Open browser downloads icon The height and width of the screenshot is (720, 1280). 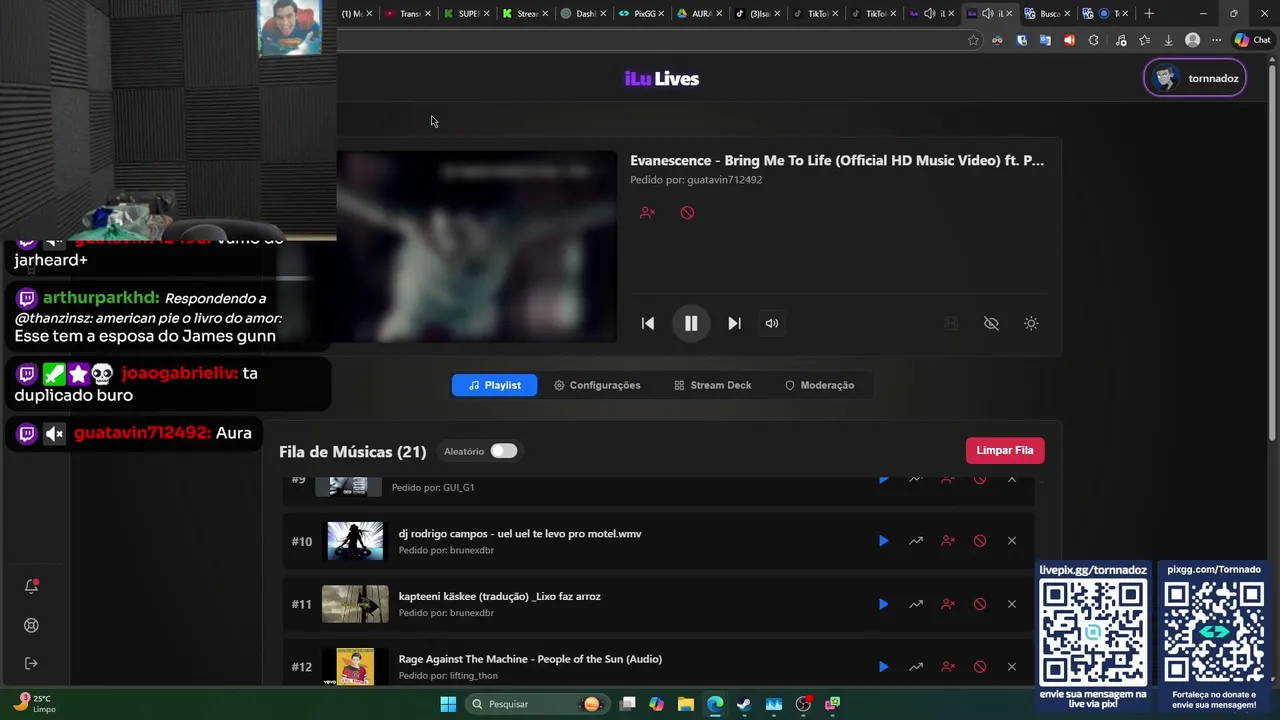coord(1168,40)
